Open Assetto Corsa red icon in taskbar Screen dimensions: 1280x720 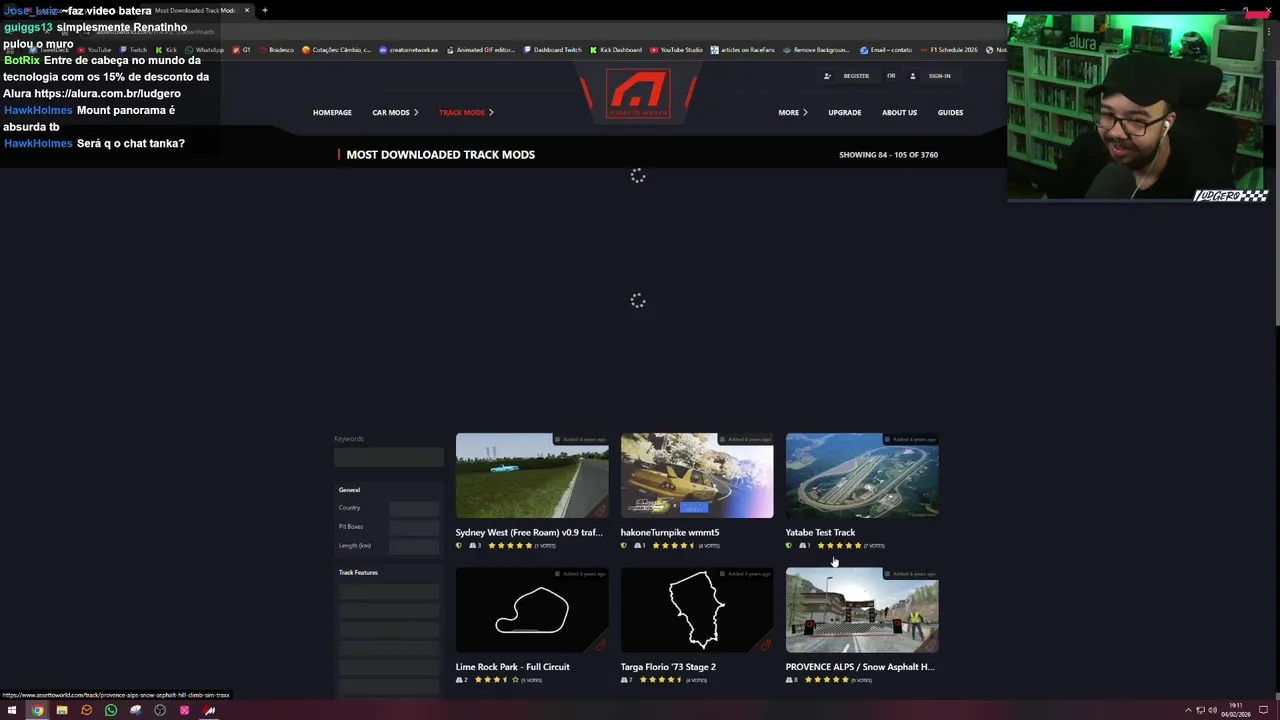[209, 710]
